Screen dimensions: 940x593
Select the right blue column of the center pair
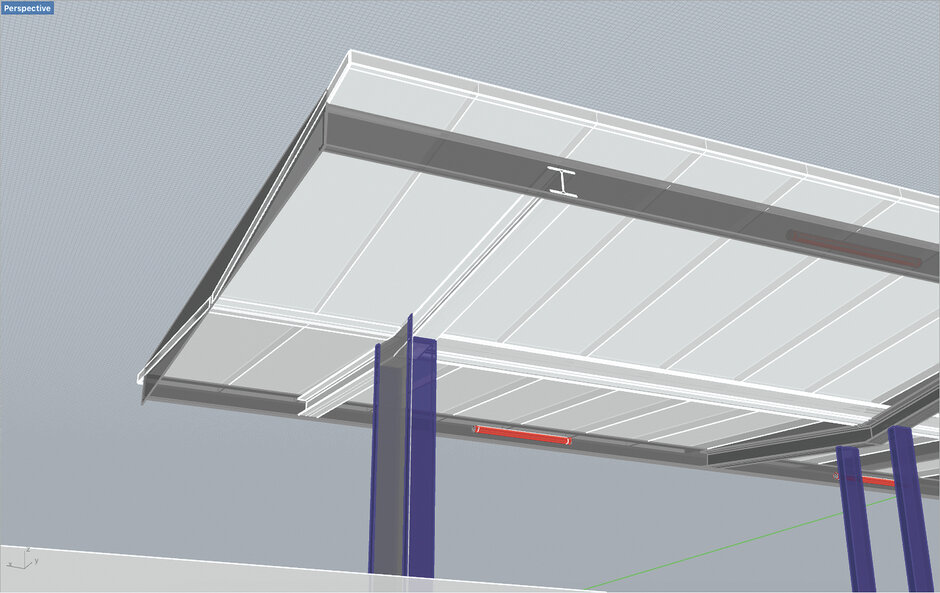tap(422, 460)
